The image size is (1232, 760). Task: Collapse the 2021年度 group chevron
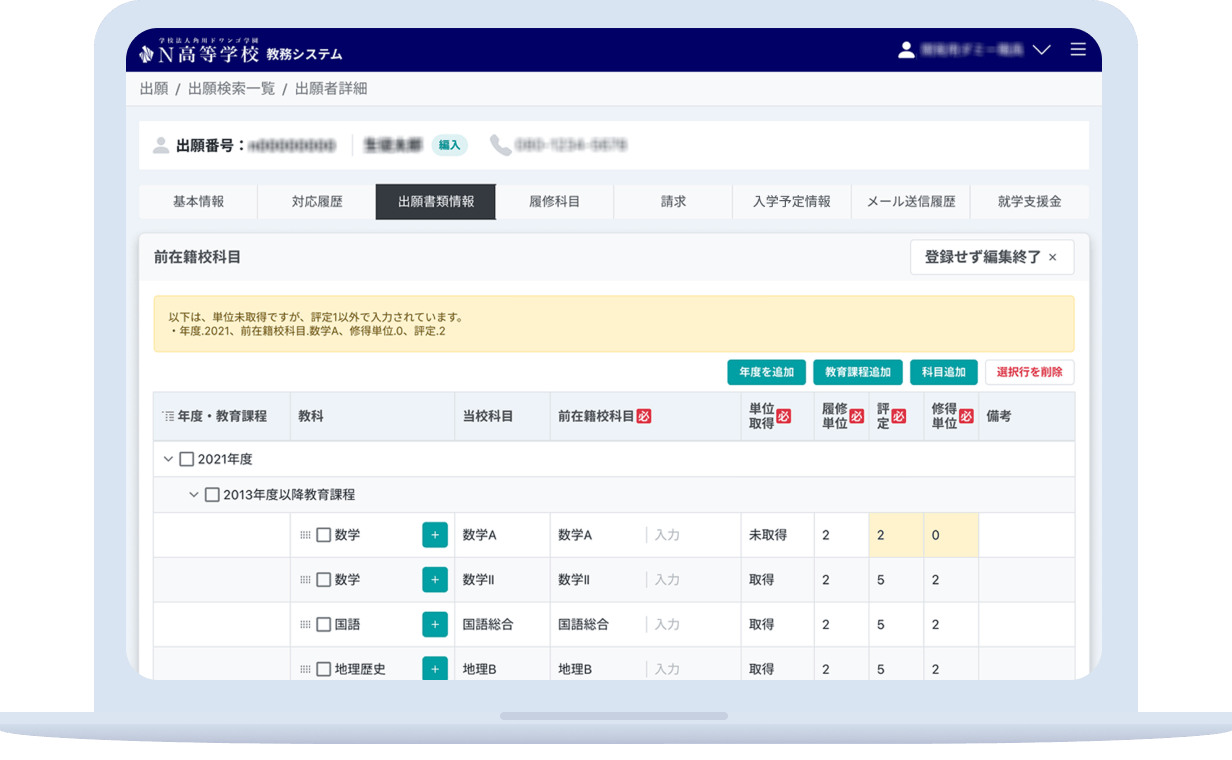(x=166, y=459)
